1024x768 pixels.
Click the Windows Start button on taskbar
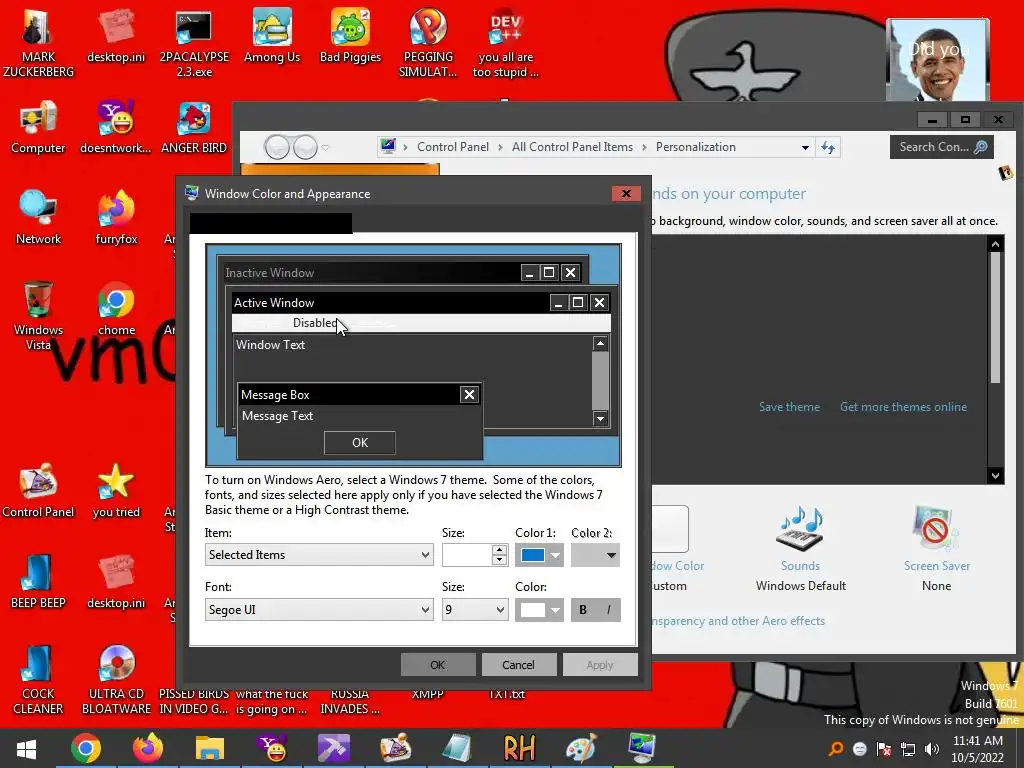click(x=26, y=748)
